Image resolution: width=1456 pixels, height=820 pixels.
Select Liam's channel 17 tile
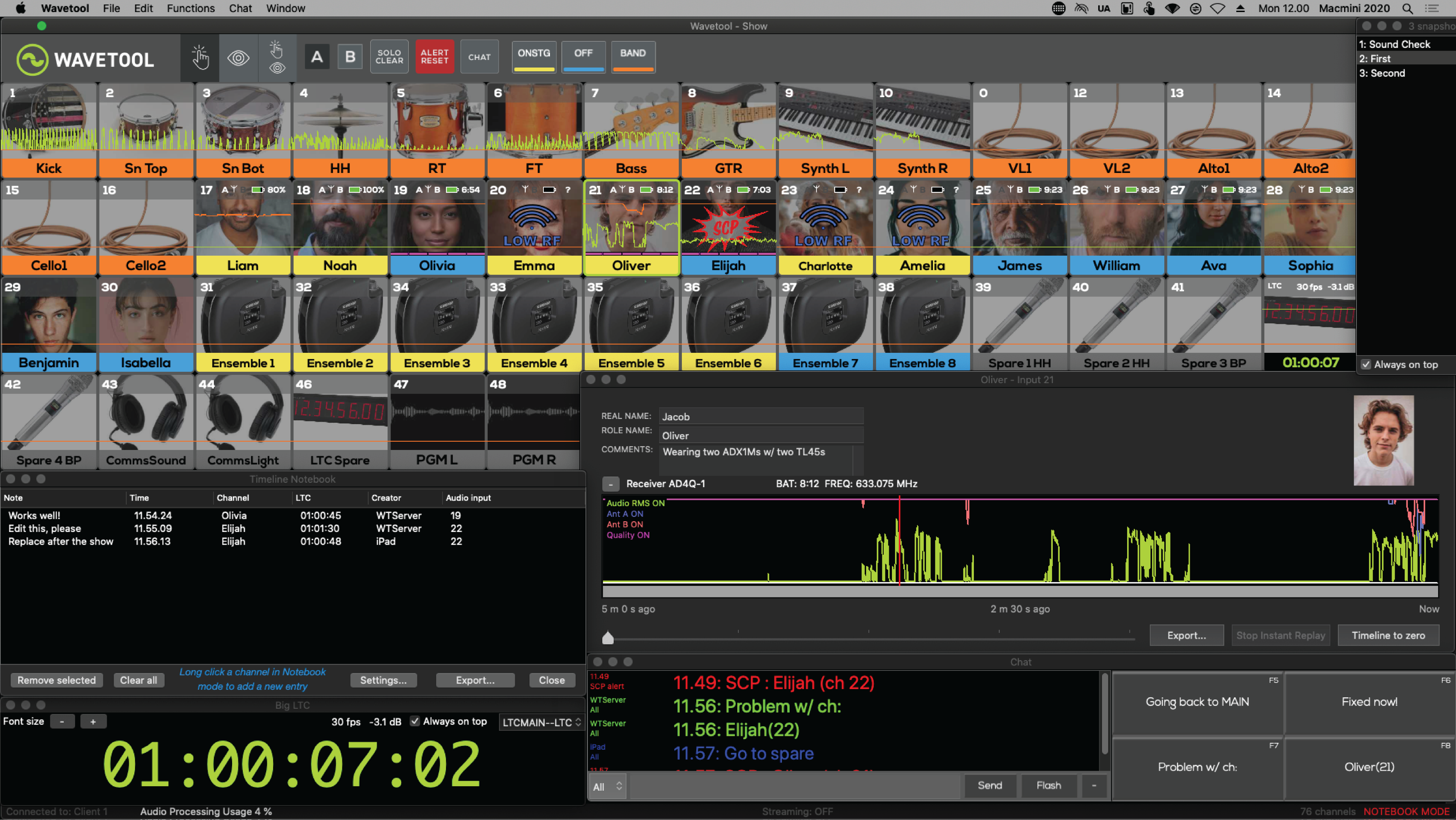(243, 227)
